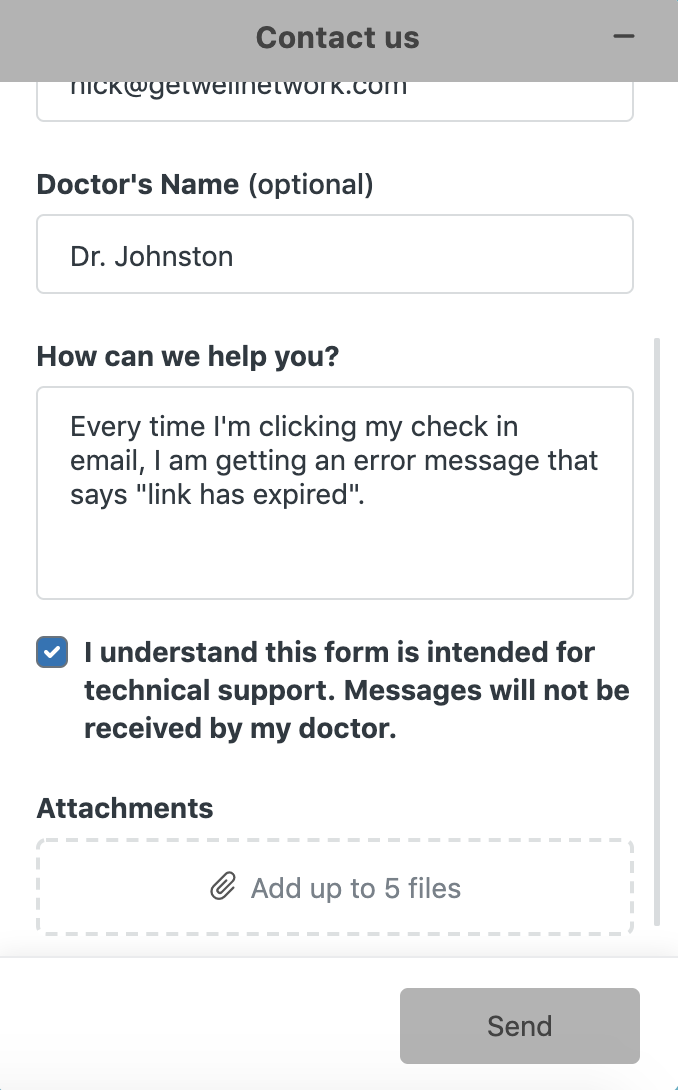This screenshot has height=1090, width=678.
Task: Uncheck the technical support acknowledgment checkbox
Action: [52, 652]
